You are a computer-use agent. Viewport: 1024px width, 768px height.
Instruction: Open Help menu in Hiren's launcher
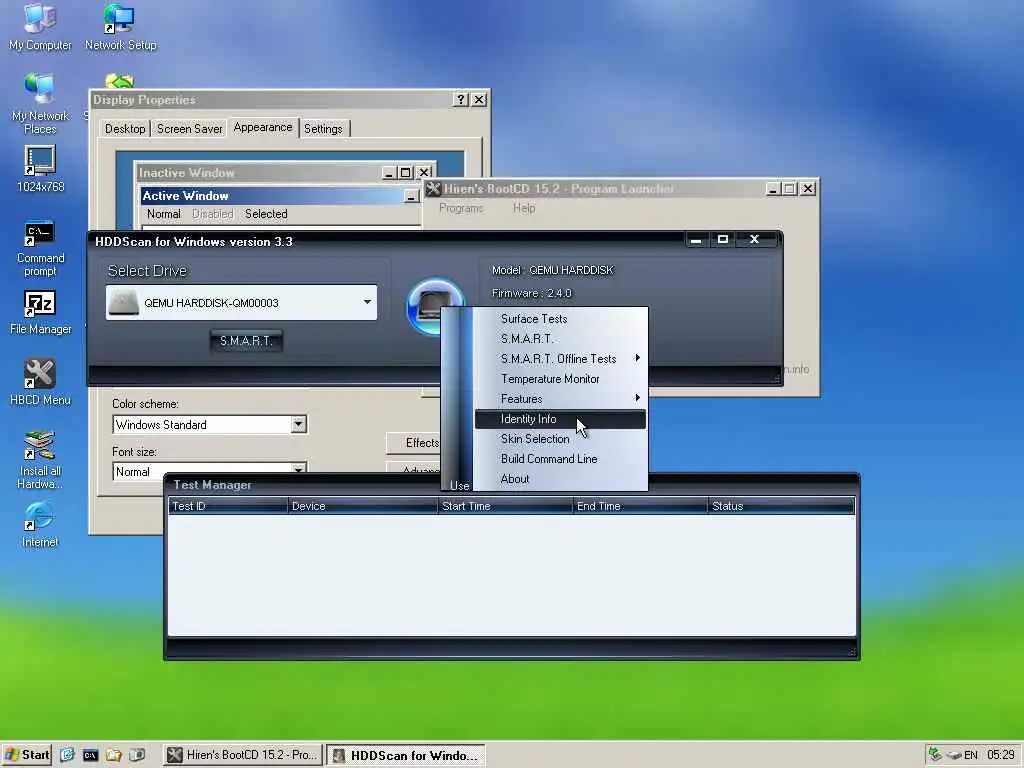coord(524,208)
